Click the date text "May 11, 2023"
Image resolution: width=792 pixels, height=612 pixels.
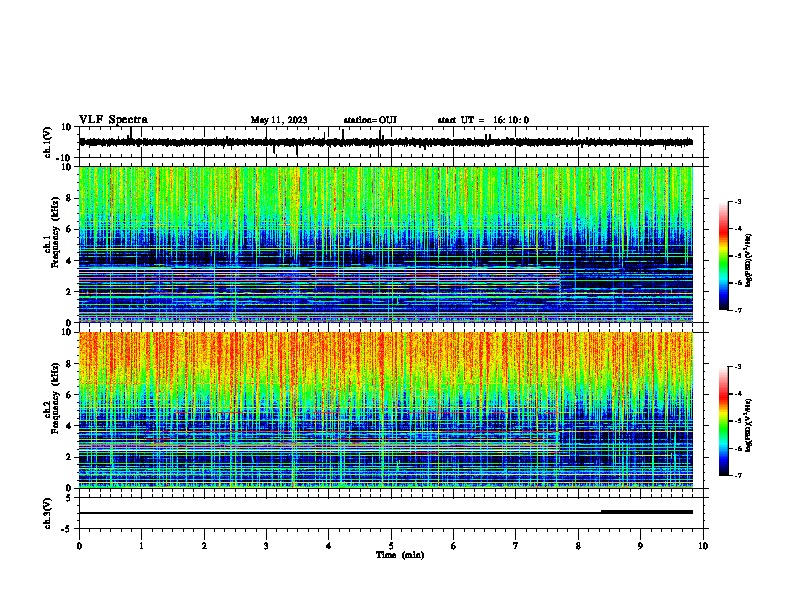279,120
